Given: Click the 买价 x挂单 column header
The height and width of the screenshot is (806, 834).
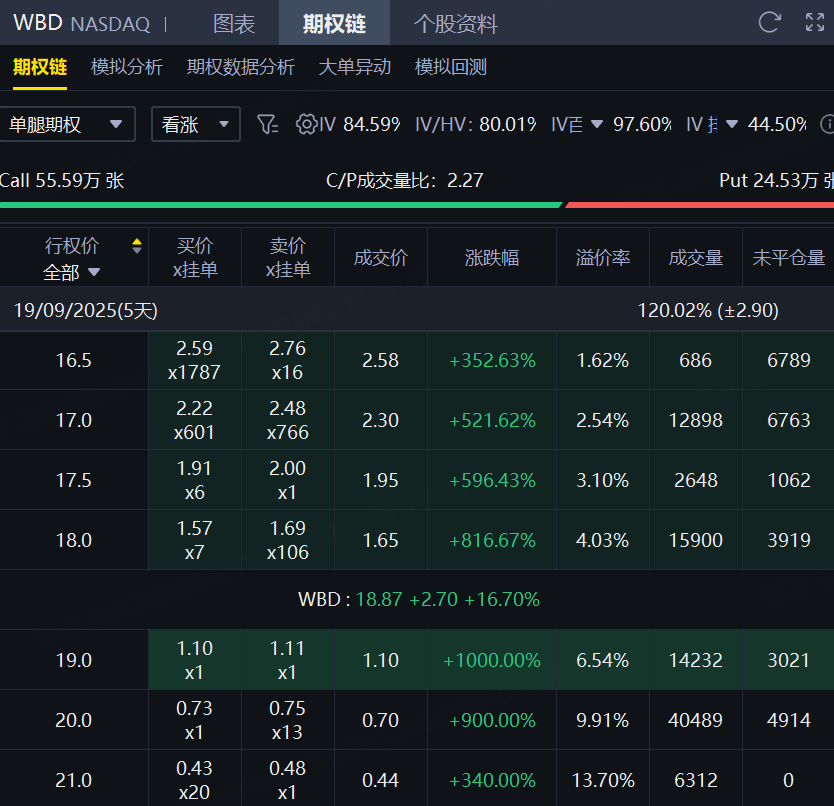Looking at the screenshot, I should pyautogui.click(x=195, y=257).
